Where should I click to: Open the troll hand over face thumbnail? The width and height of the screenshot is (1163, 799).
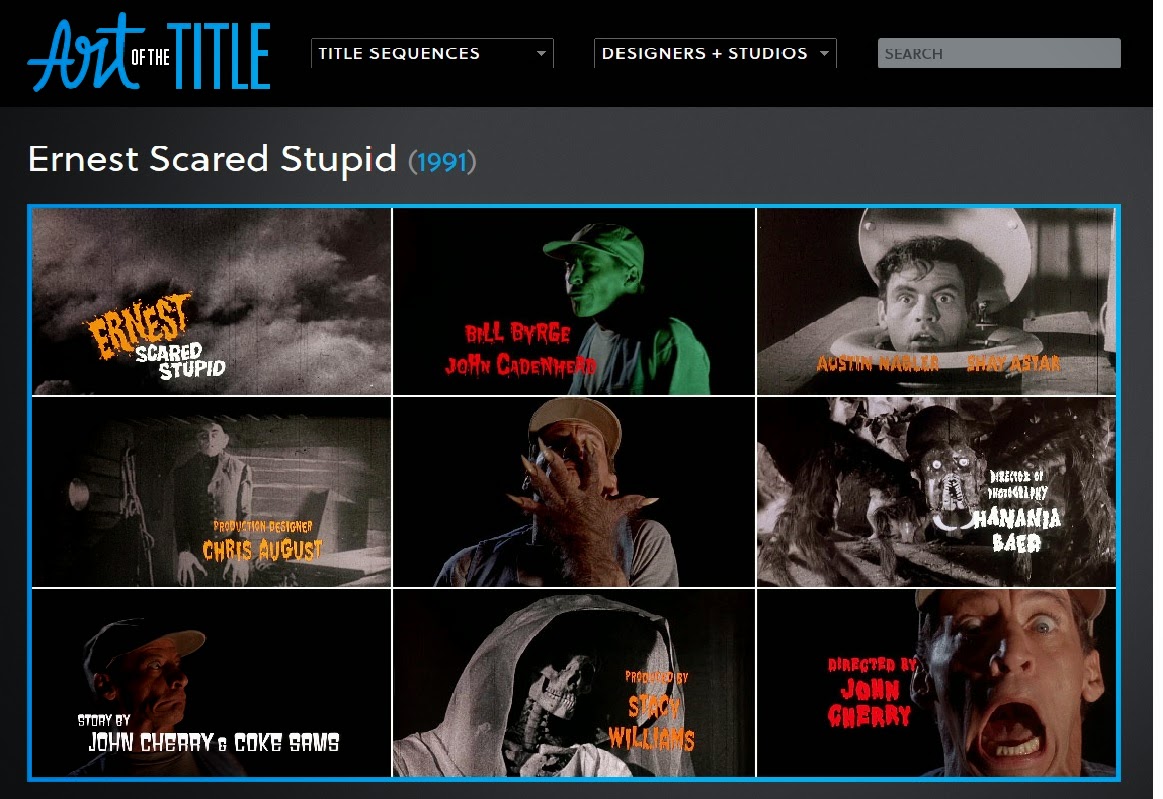[573, 492]
